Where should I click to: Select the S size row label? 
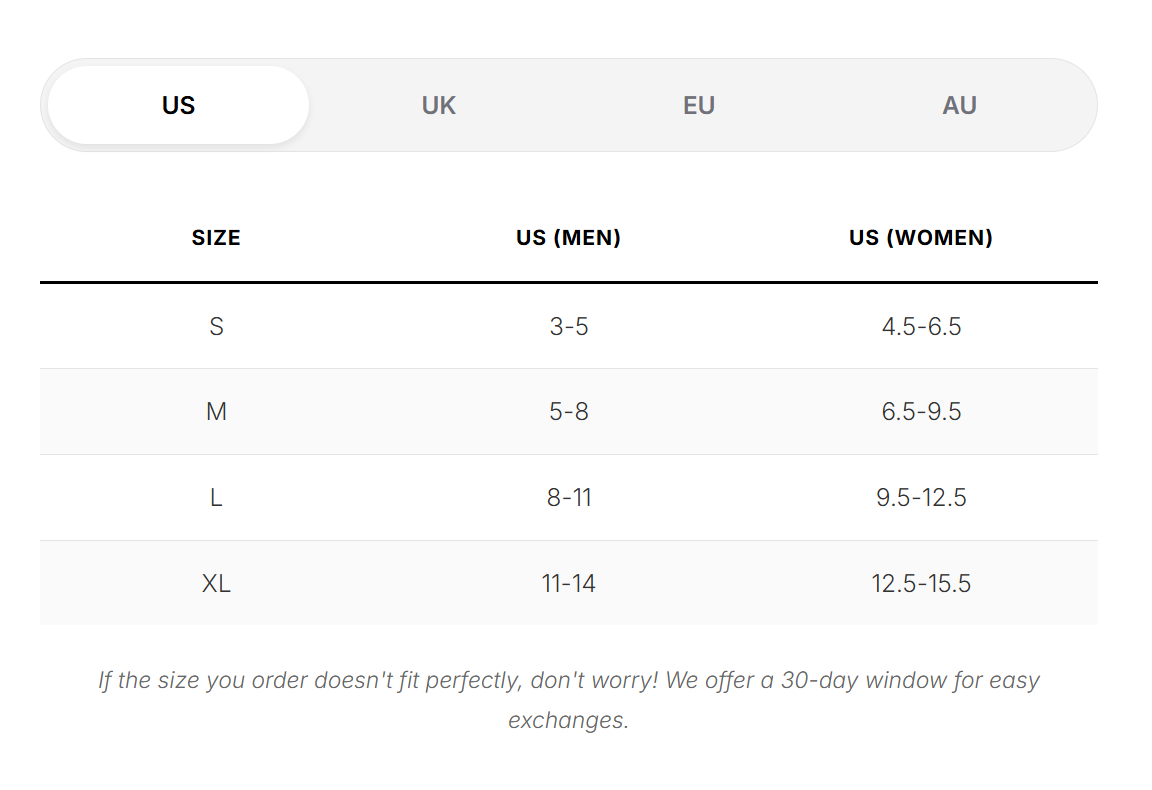(x=216, y=326)
